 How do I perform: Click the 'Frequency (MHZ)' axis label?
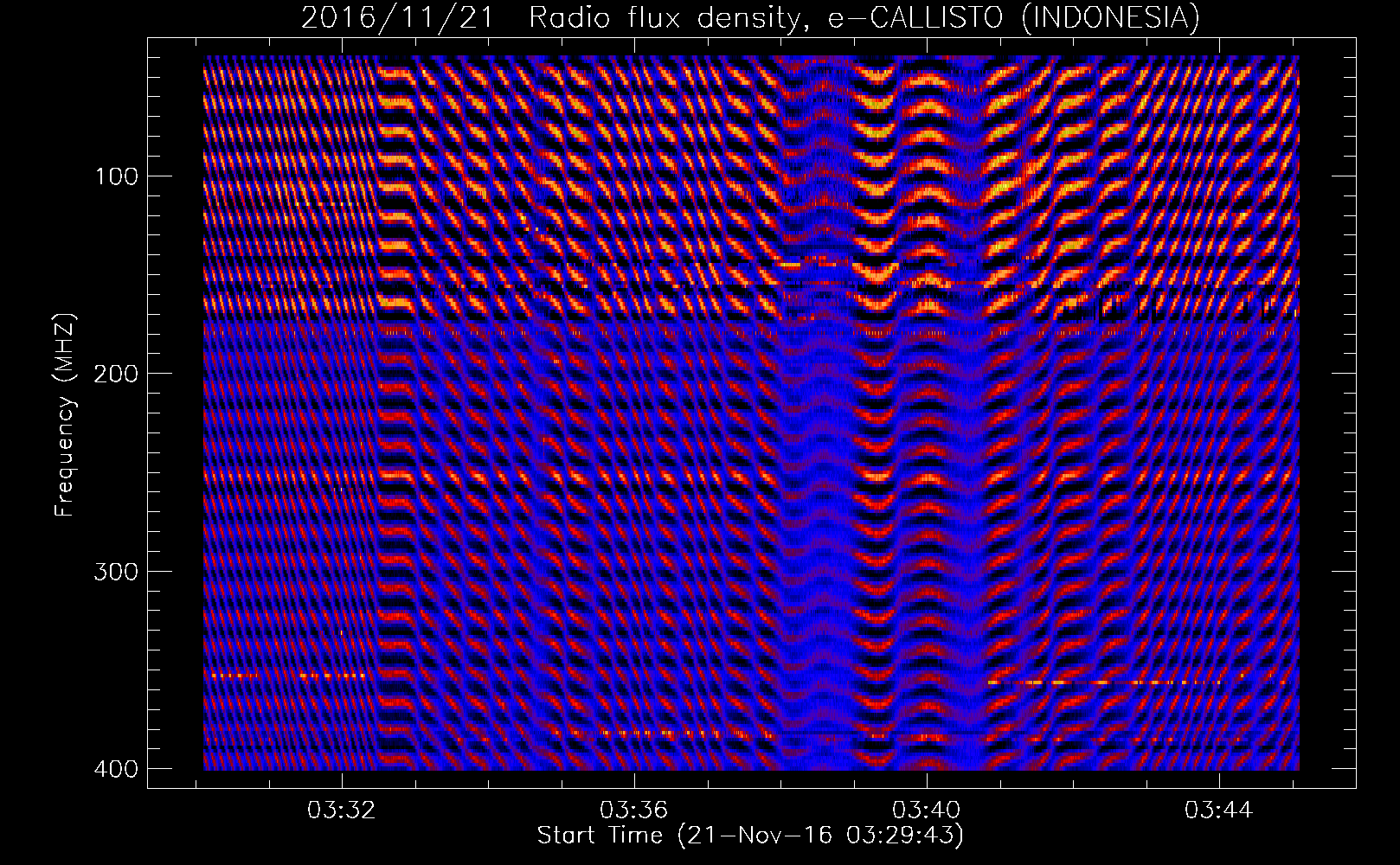[65, 414]
